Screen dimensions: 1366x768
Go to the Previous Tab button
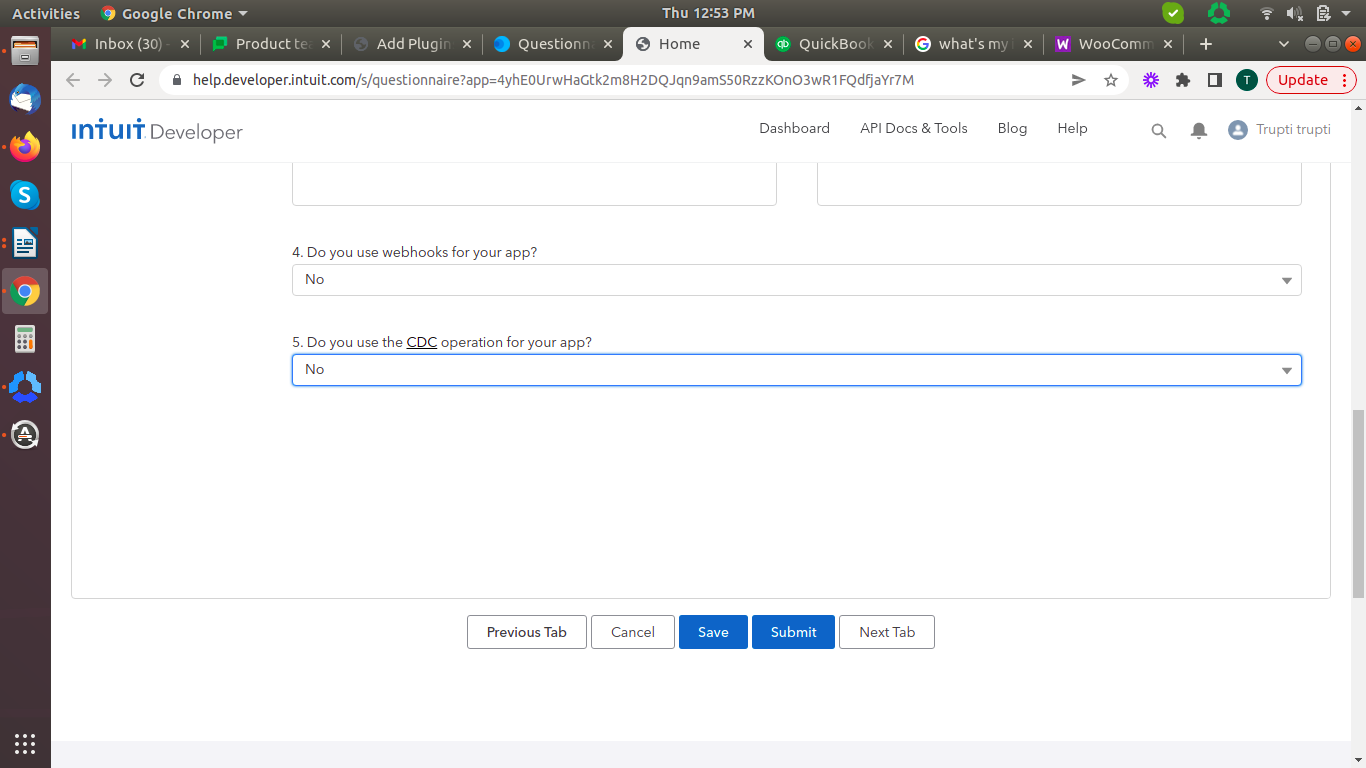click(526, 632)
